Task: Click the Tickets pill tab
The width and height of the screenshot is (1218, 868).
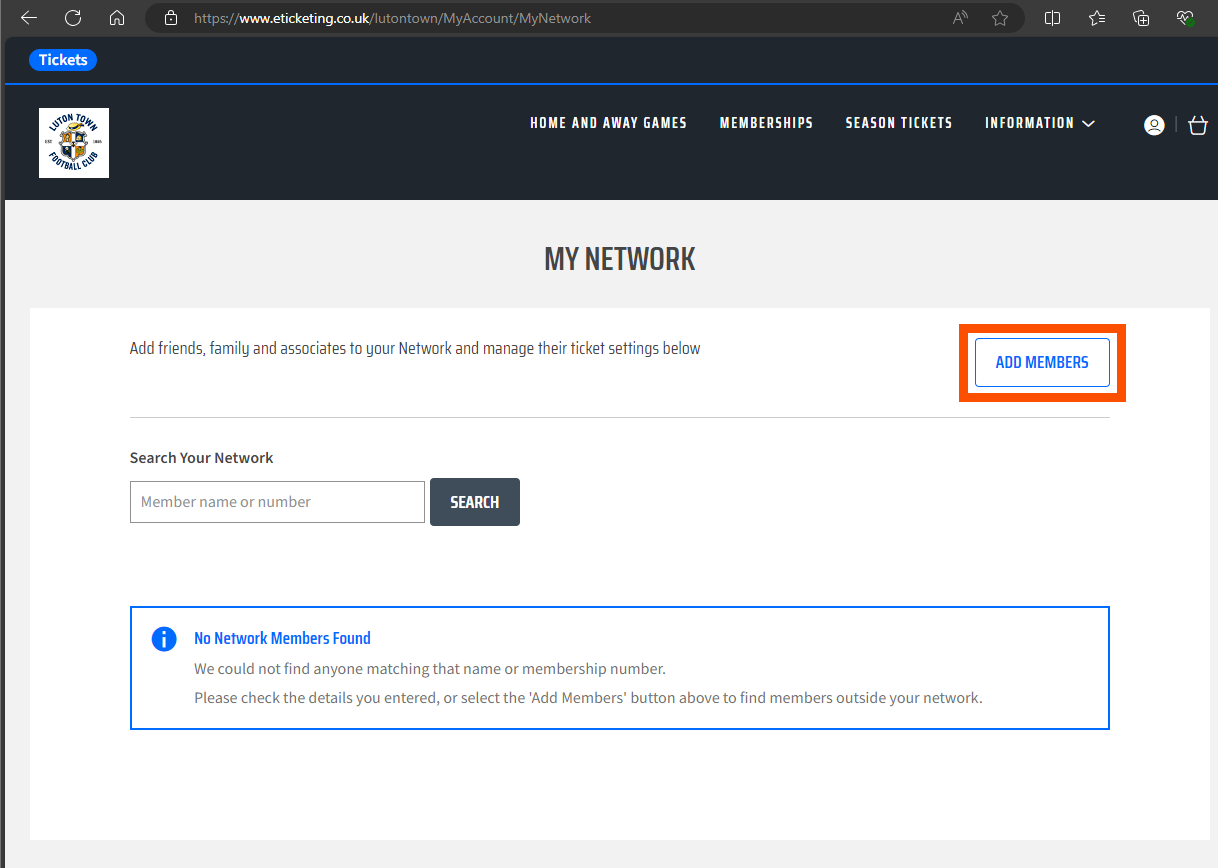Action: (63, 60)
